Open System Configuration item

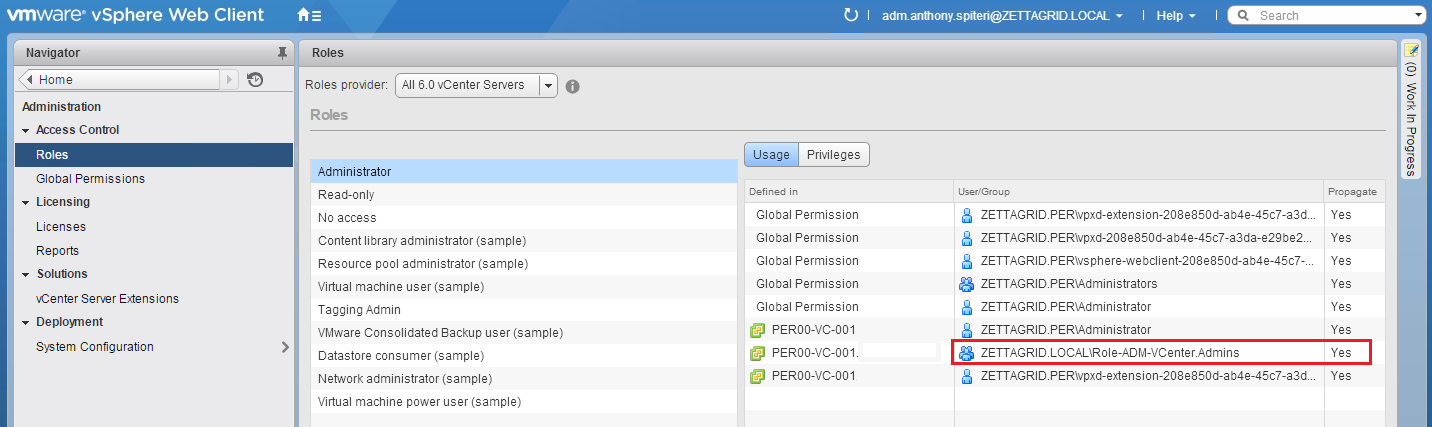(x=95, y=347)
